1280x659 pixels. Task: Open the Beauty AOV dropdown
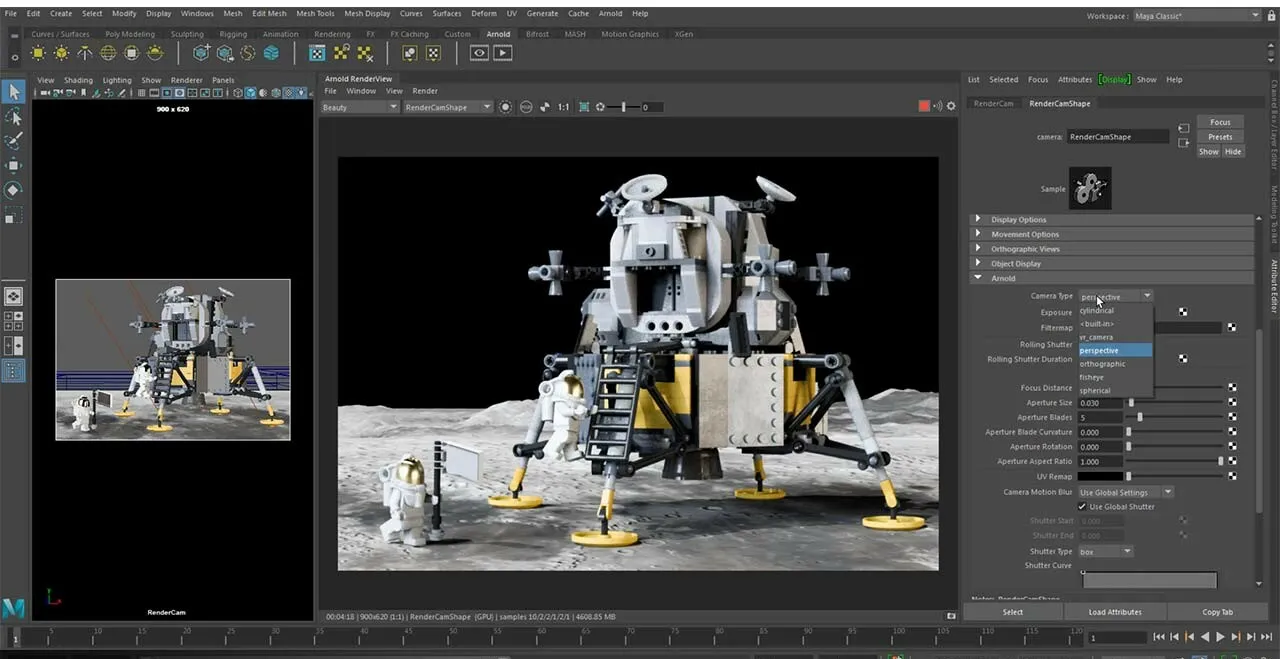point(360,107)
